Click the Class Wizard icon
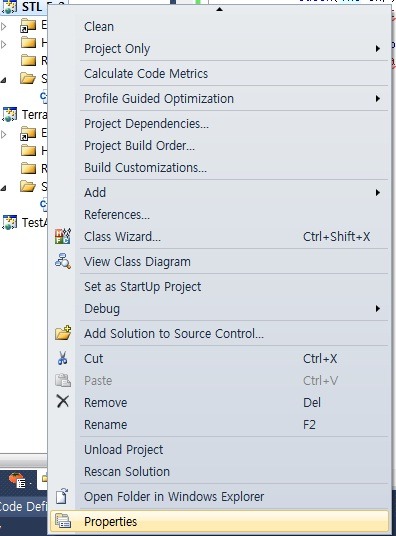This screenshot has height=536, width=396. click(x=63, y=237)
